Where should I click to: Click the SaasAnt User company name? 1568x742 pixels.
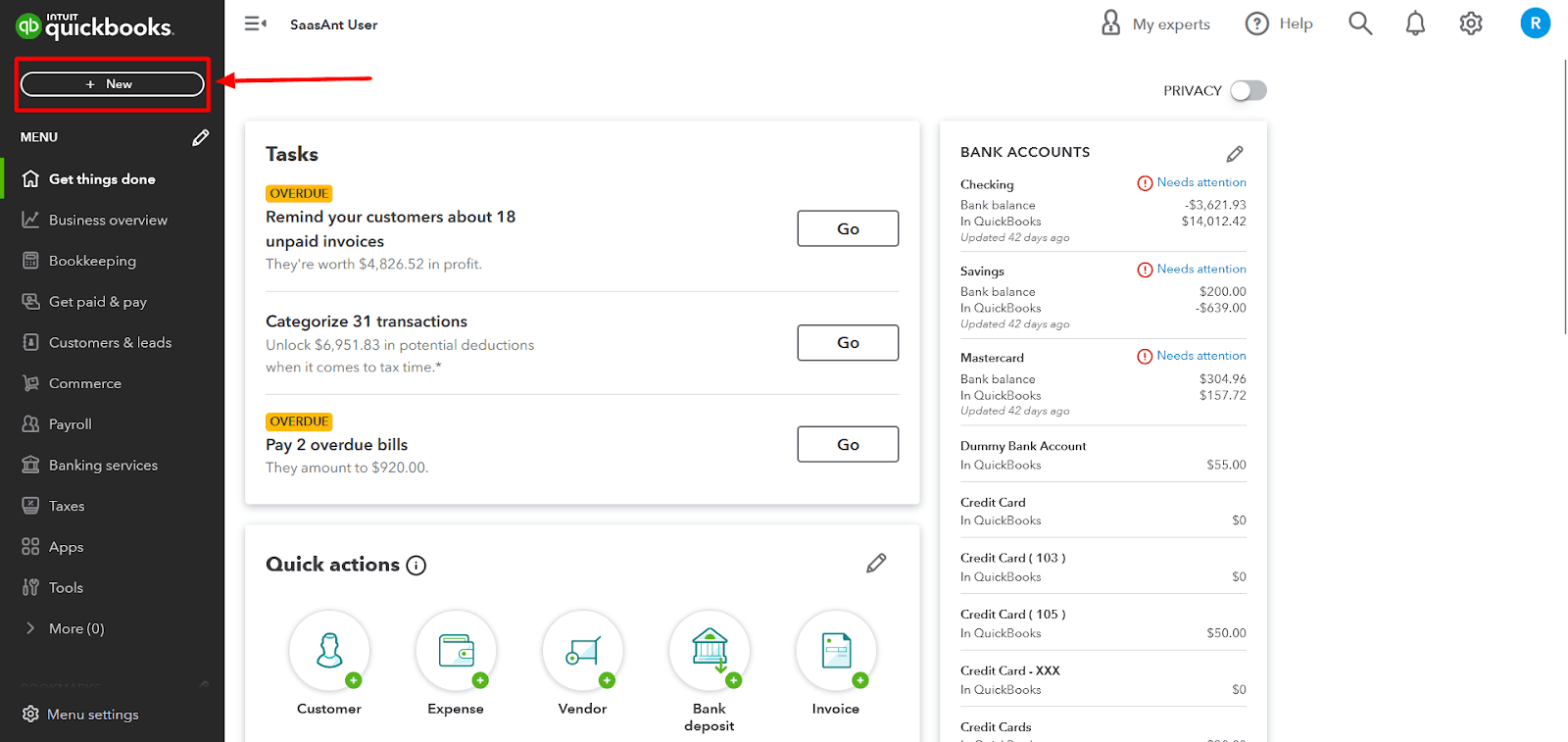[x=333, y=25]
